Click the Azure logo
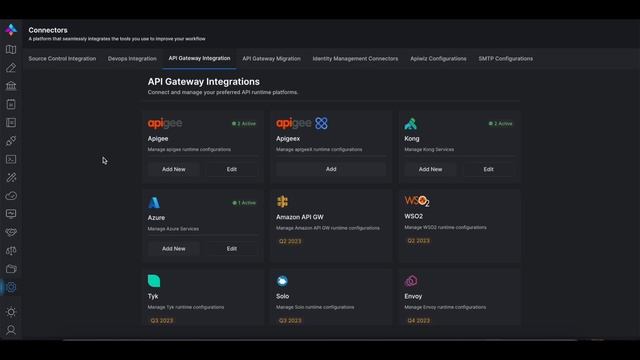 tap(154, 202)
